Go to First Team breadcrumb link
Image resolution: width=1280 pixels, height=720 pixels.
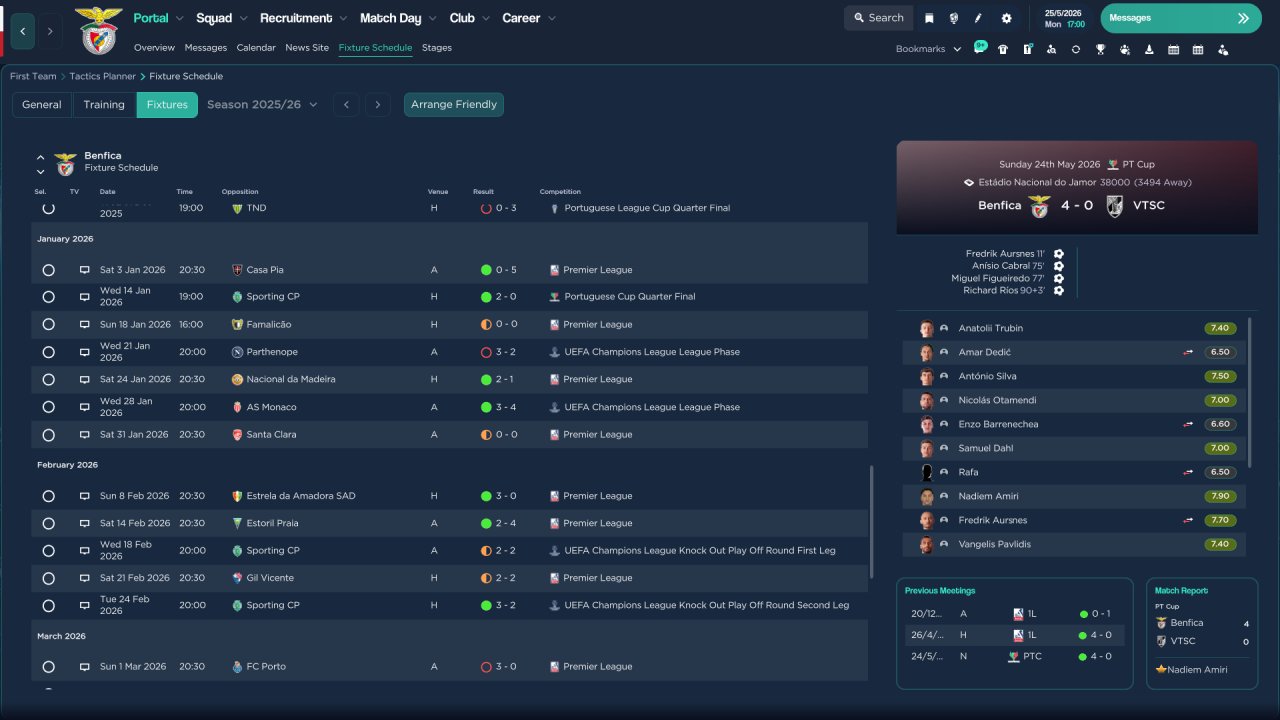click(x=33, y=76)
